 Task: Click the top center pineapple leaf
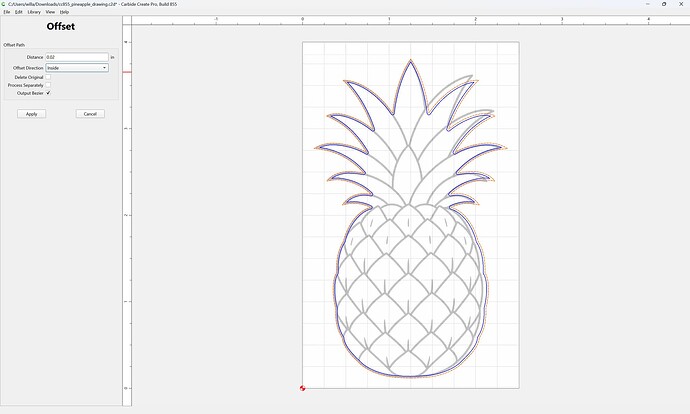pos(411,88)
